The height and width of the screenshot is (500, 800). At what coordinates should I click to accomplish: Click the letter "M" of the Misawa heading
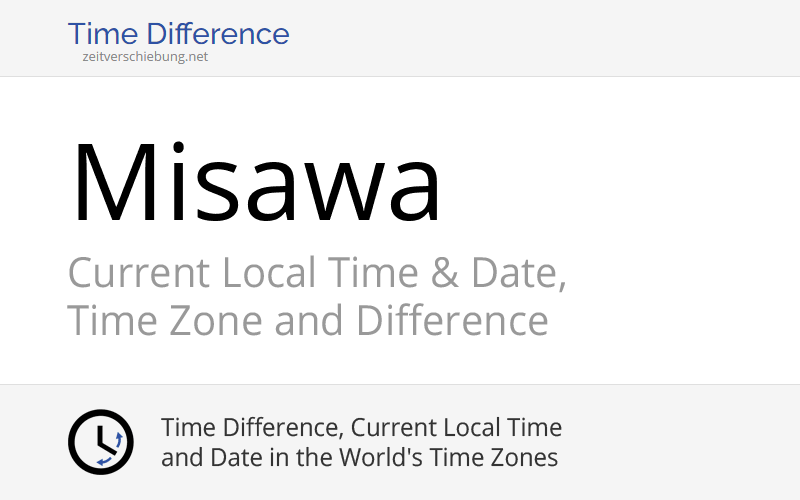110,182
